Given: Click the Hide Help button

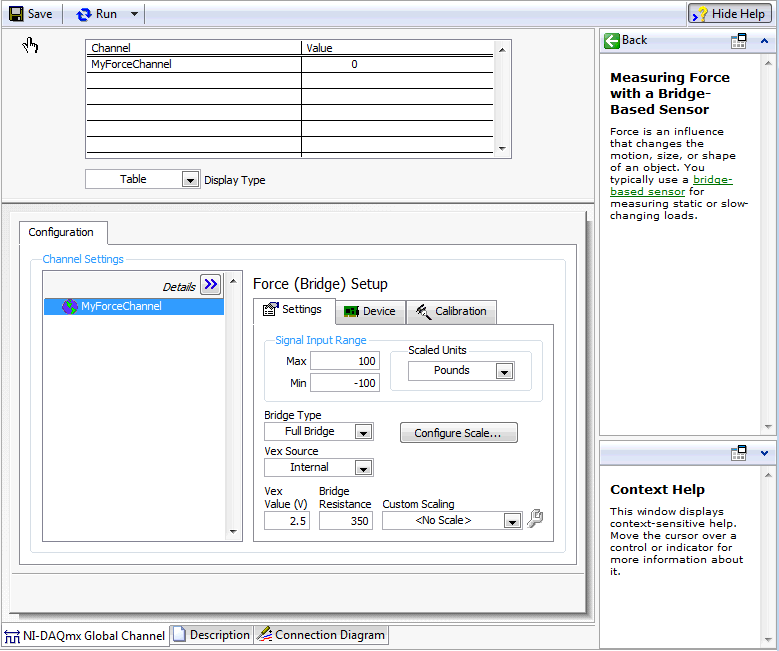Looking at the screenshot, I should (729, 14).
